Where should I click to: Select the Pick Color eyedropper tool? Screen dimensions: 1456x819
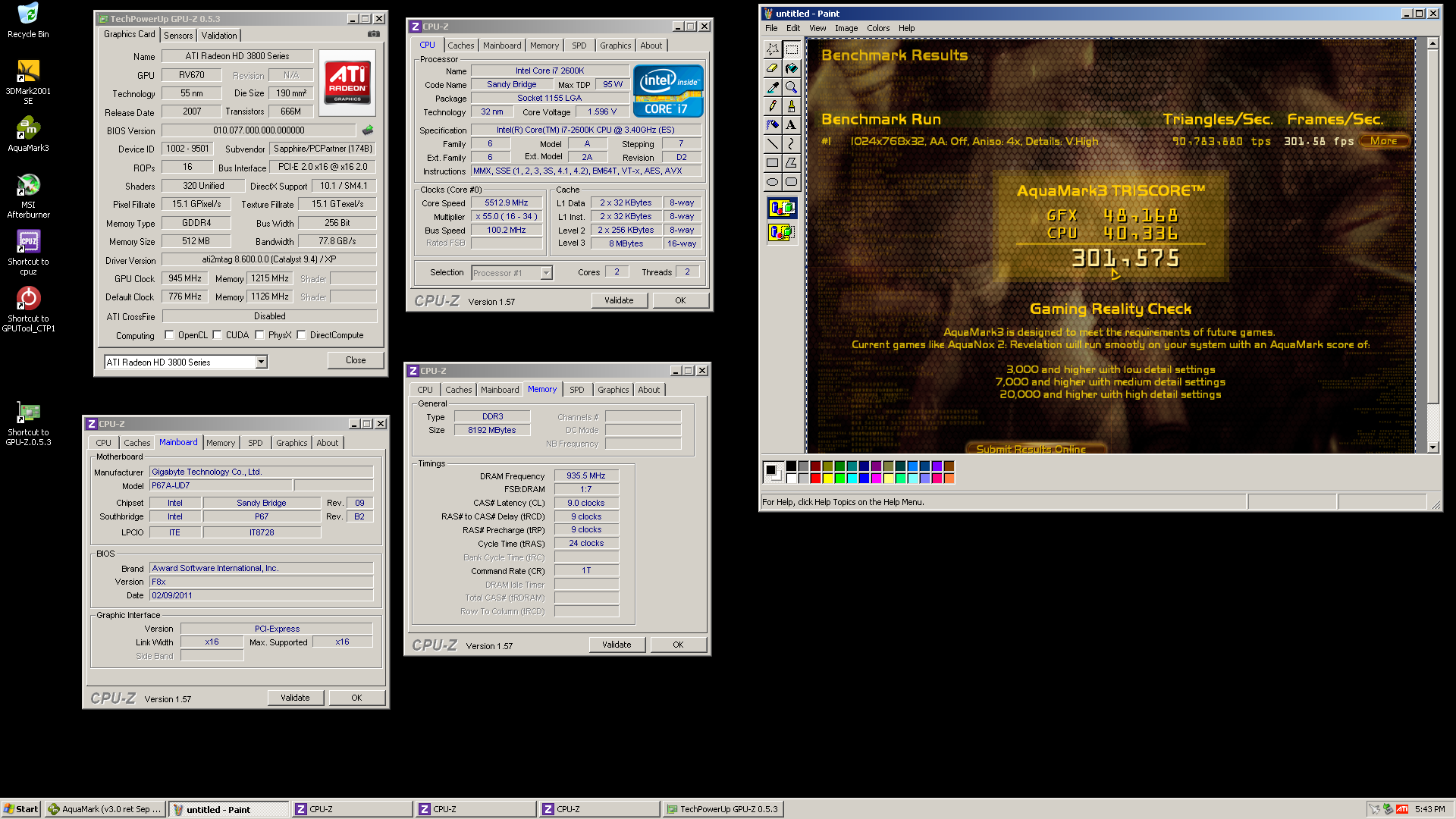(772, 87)
